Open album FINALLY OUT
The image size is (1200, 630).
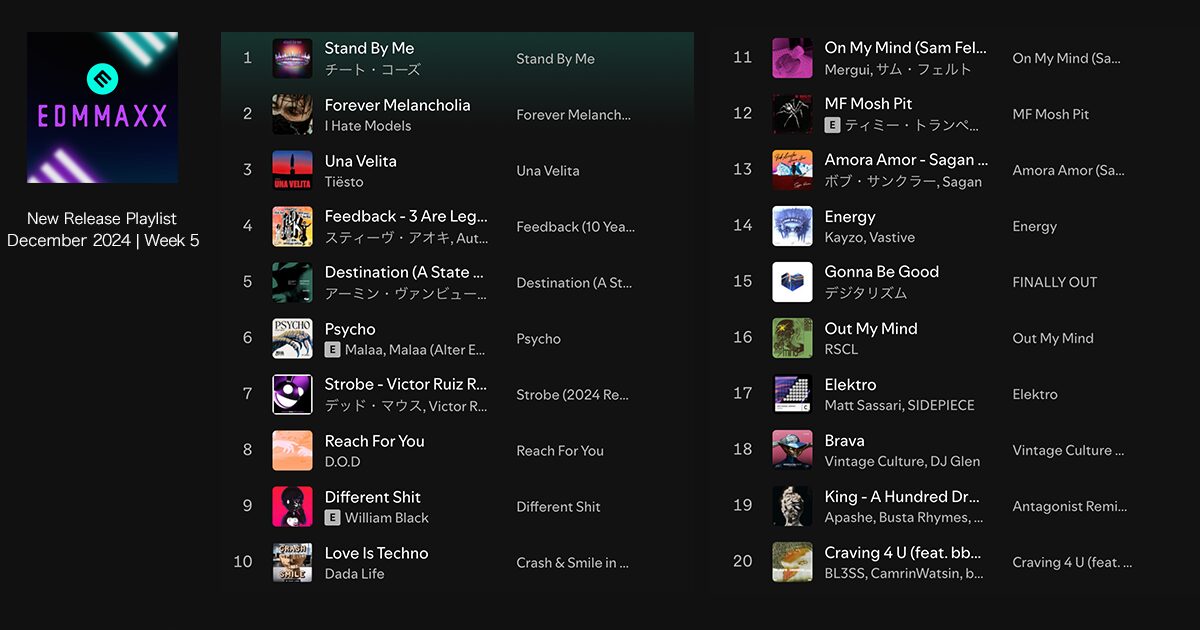click(1055, 282)
